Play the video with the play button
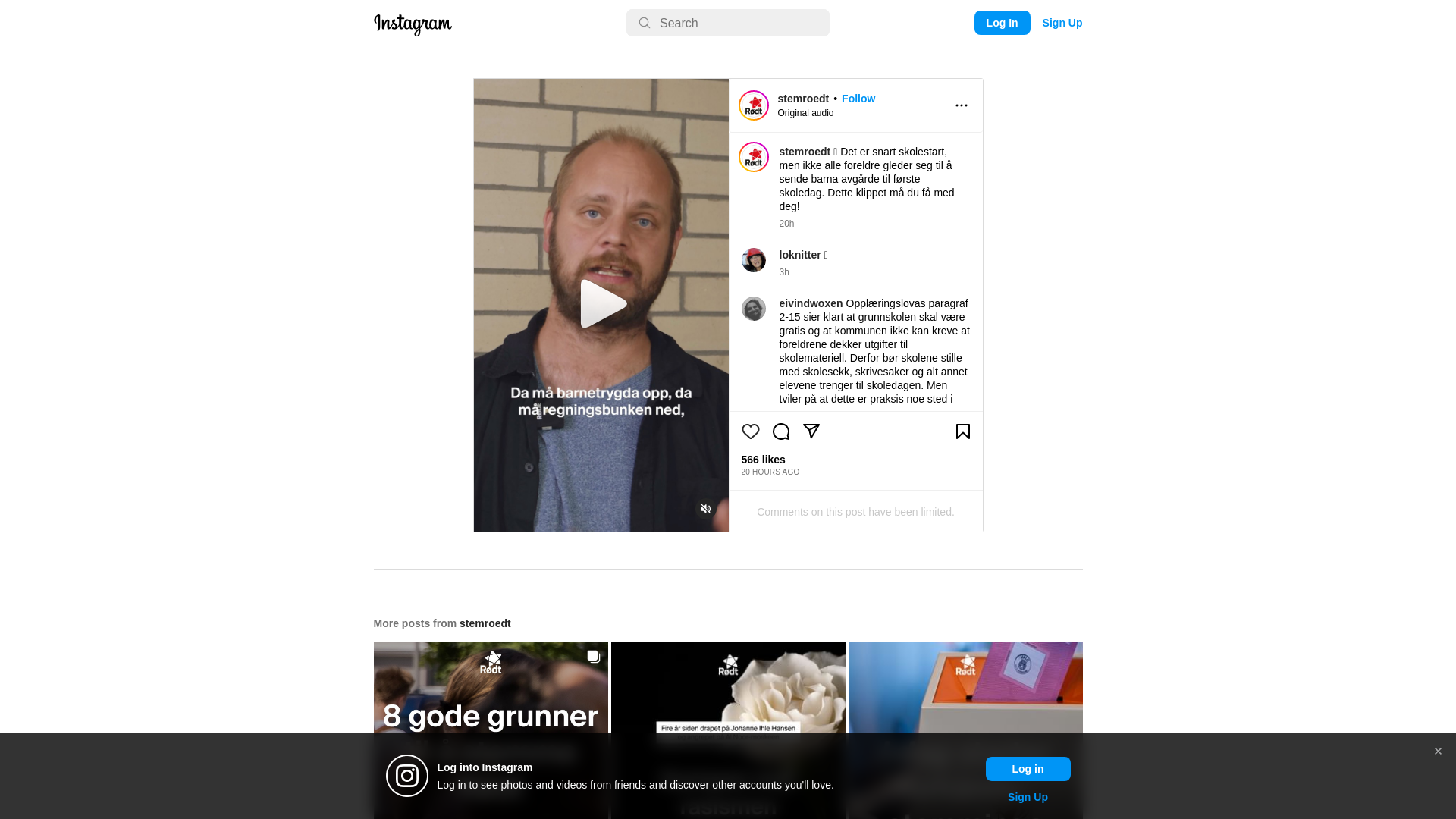The height and width of the screenshot is (819, 1456). 601,304
